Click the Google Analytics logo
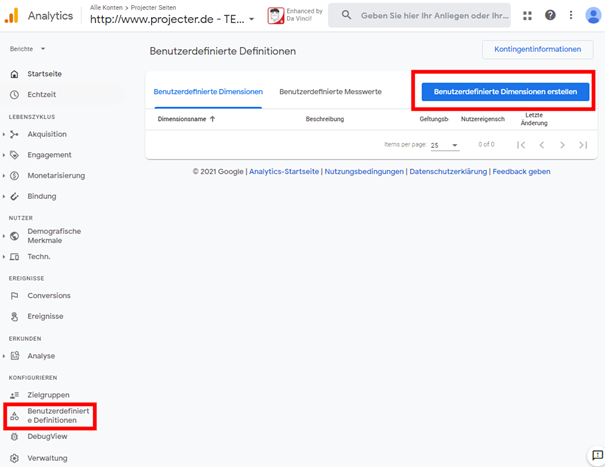Viewport: 605px width, 467px height. click(12, 16)
